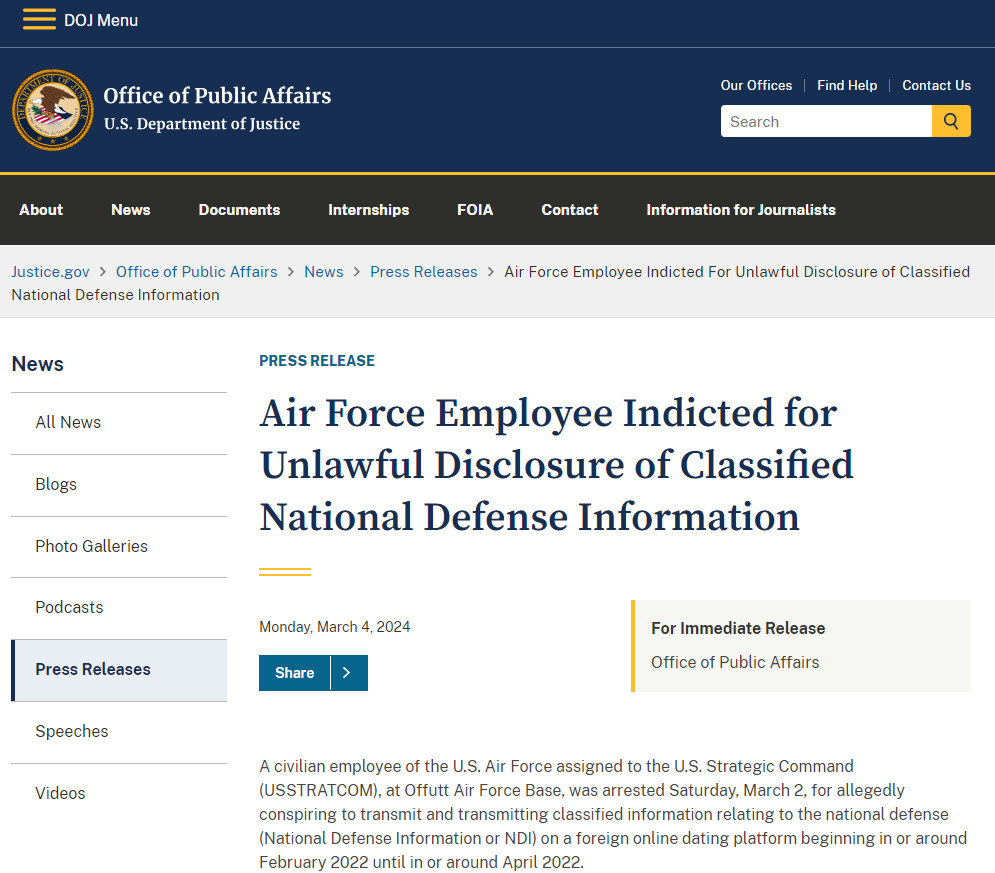Screen dimensions: 995x873
Task: Click Contact Us in header
Action: [936, 86]
